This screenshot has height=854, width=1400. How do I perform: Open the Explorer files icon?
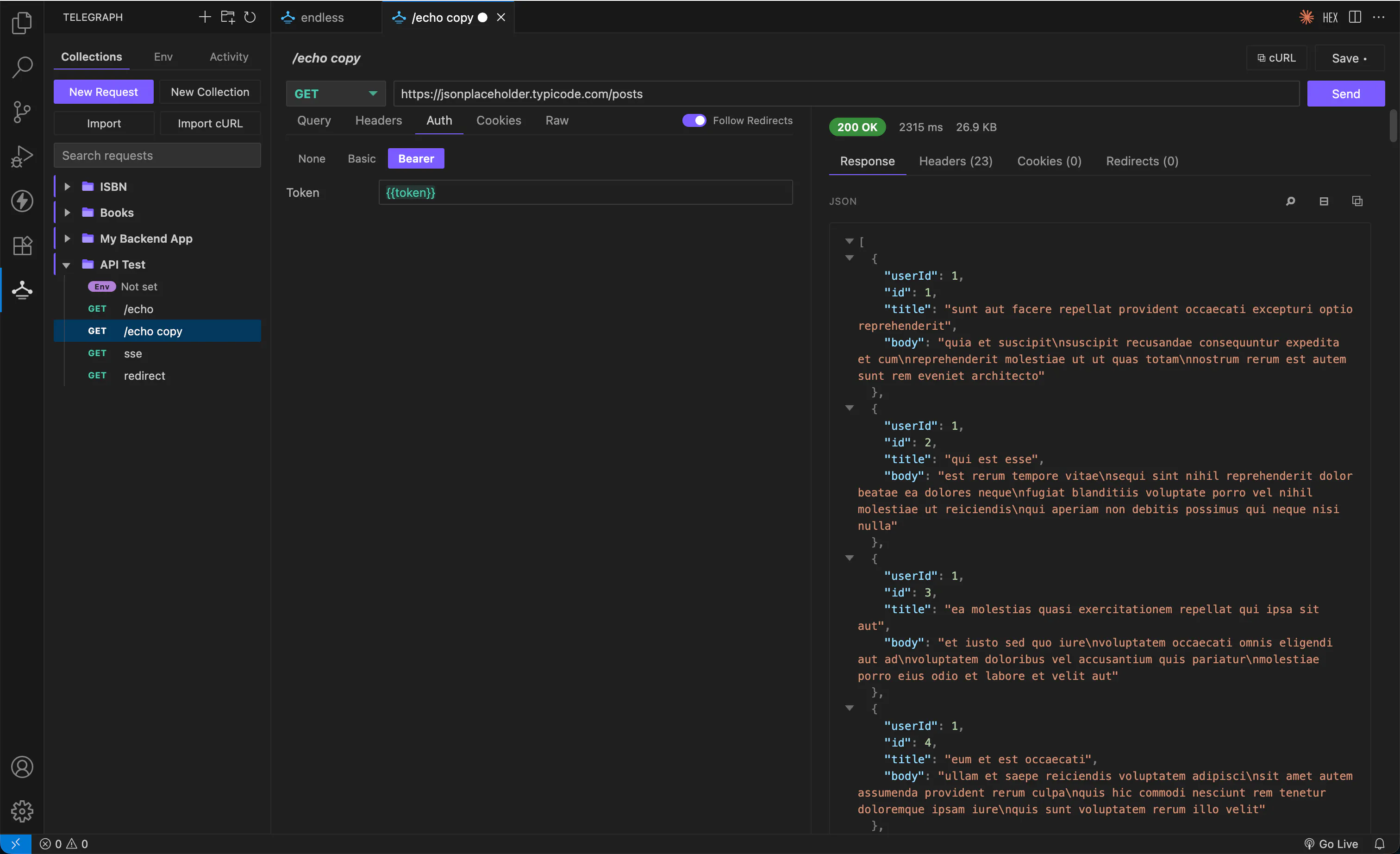(22, 22)
